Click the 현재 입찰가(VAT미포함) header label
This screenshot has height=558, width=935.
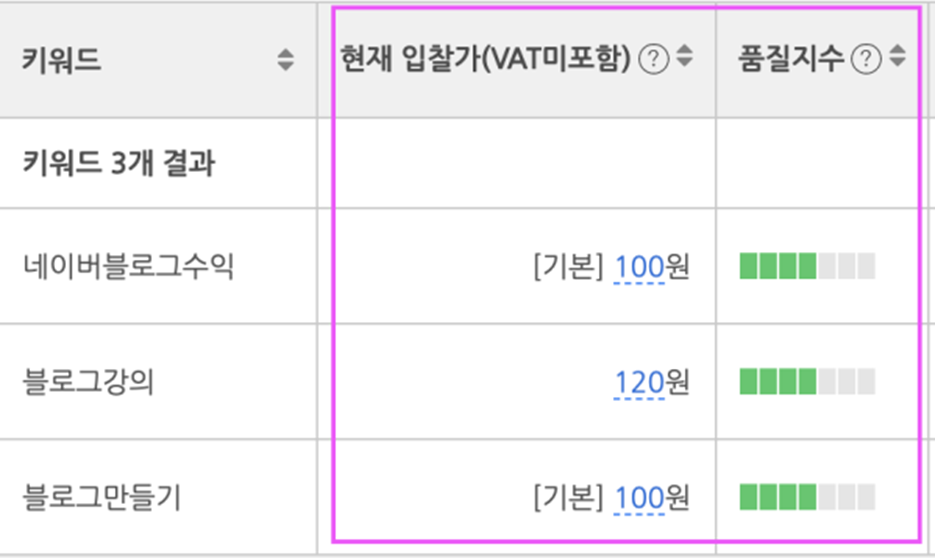485,59
